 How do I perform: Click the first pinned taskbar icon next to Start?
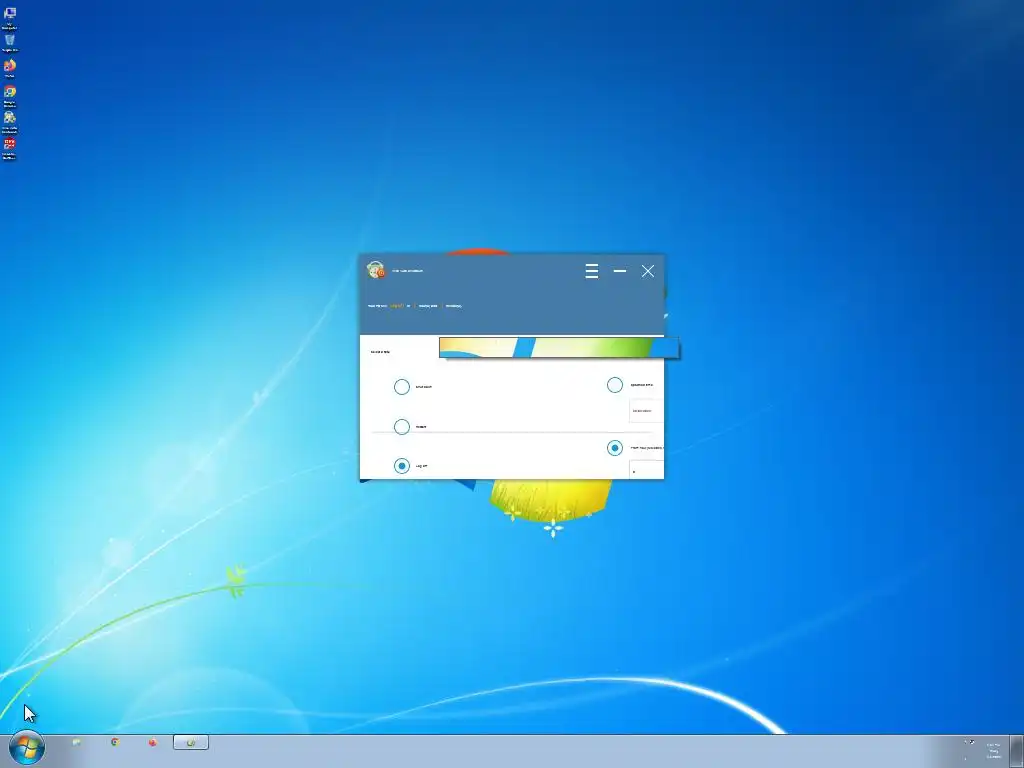76,743
